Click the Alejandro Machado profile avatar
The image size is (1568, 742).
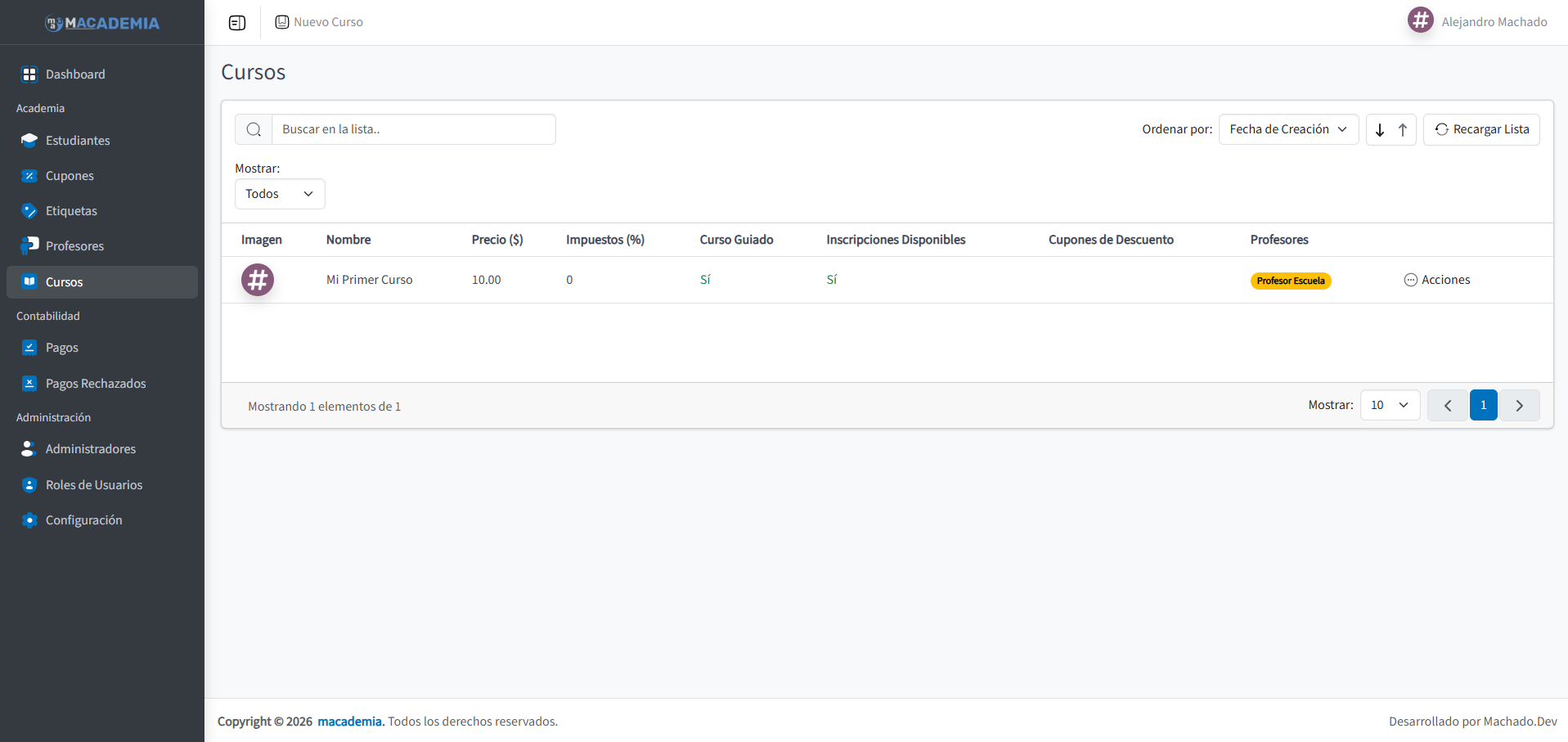pyautogui.click(x=1420, y=20)
